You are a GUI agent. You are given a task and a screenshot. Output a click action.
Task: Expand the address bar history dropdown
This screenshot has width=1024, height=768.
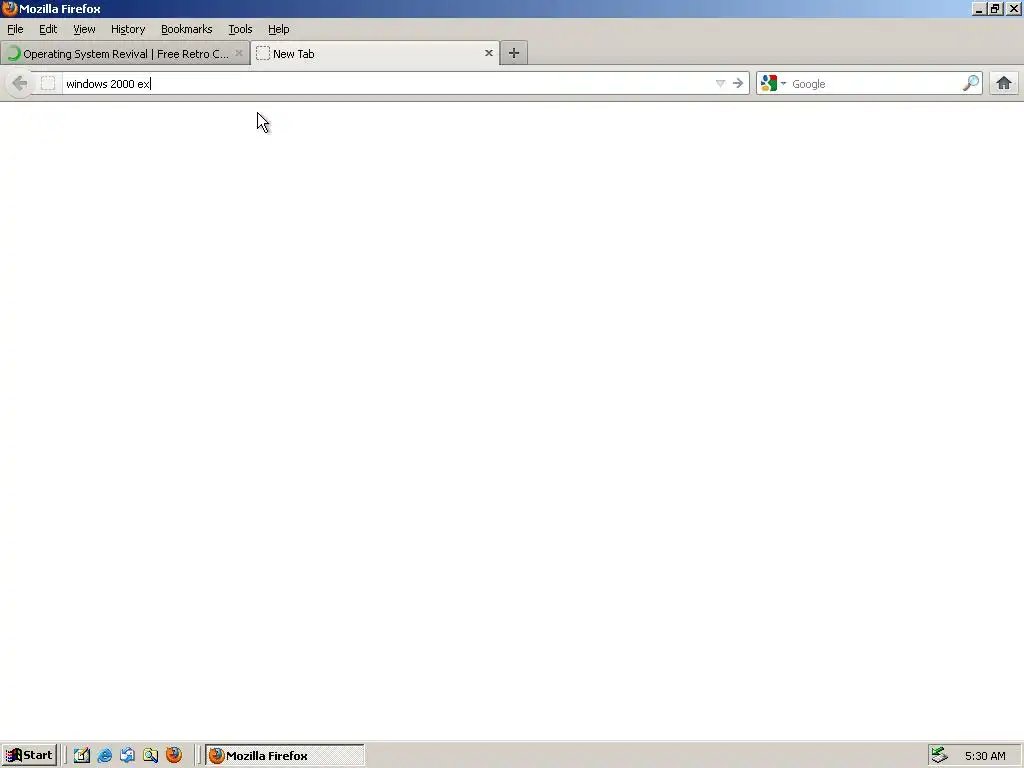point(720,84)
